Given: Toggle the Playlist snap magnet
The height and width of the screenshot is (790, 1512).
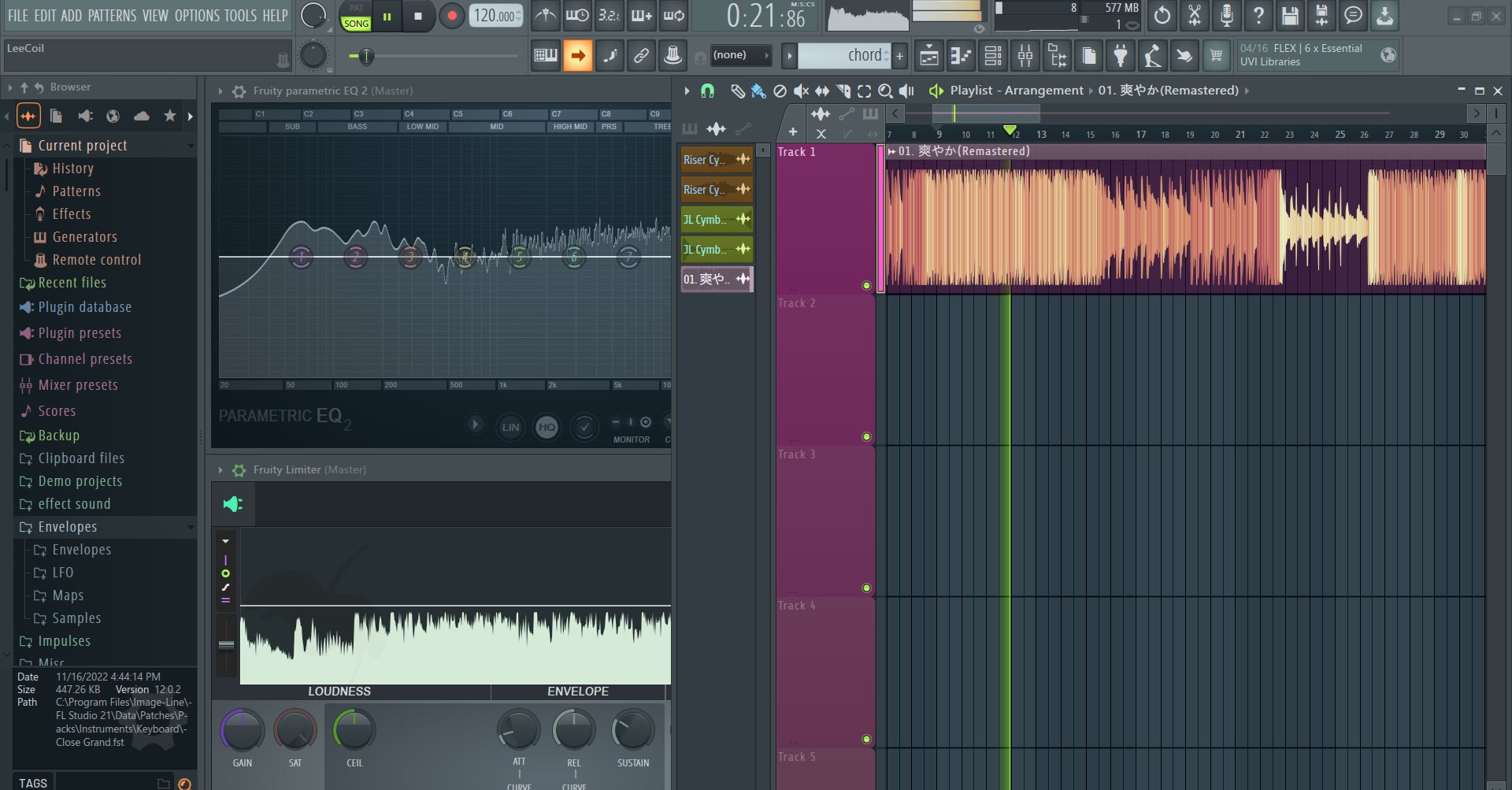Looking at the screenshot, I should (707, 91).
